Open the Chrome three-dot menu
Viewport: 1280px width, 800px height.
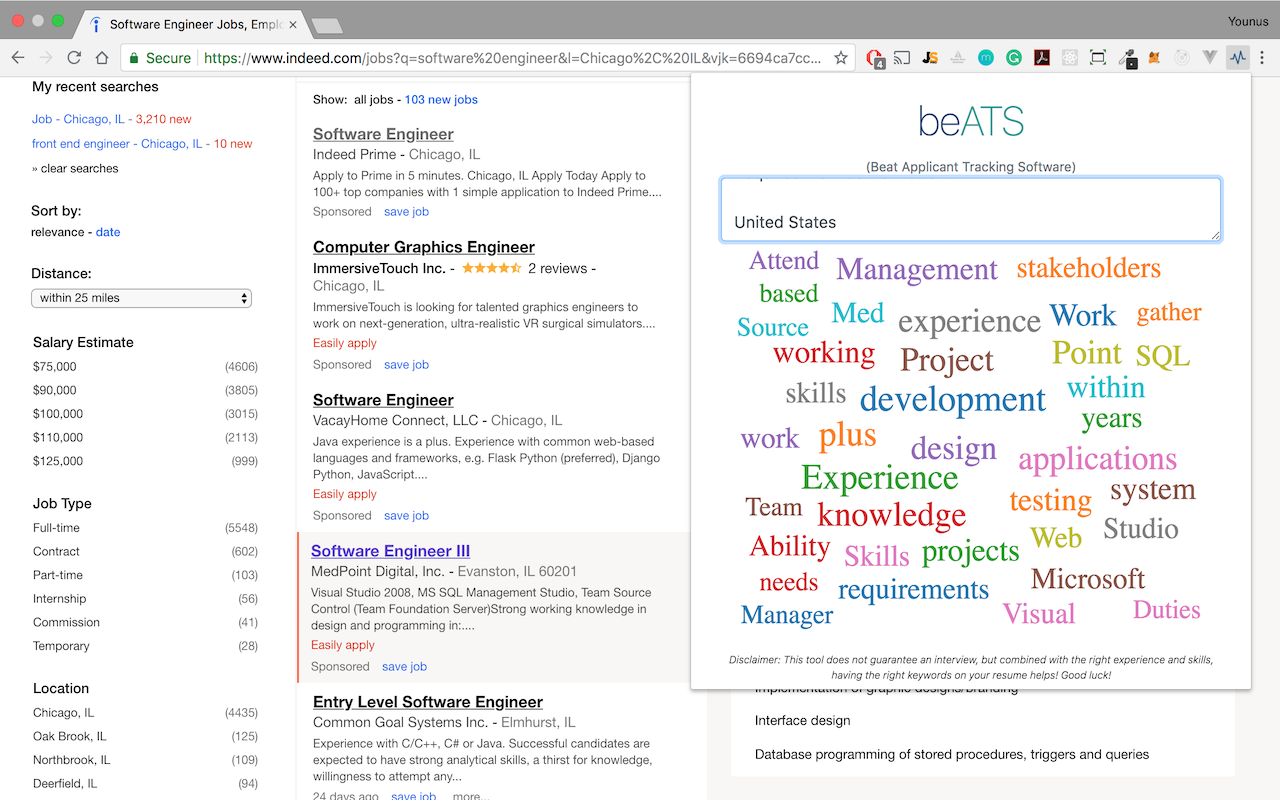(1262, 58)
